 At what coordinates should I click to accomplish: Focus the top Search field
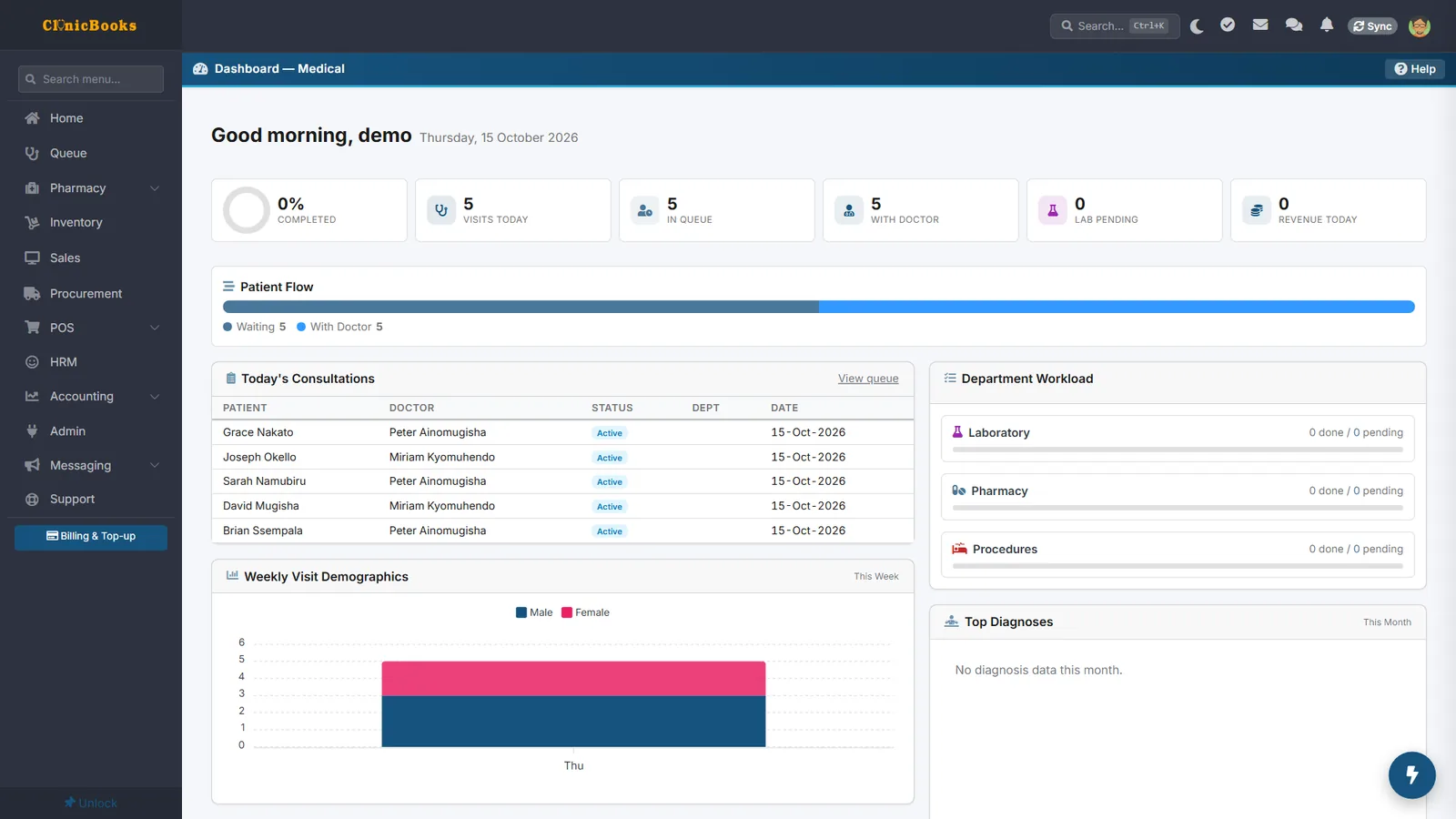1115,26
